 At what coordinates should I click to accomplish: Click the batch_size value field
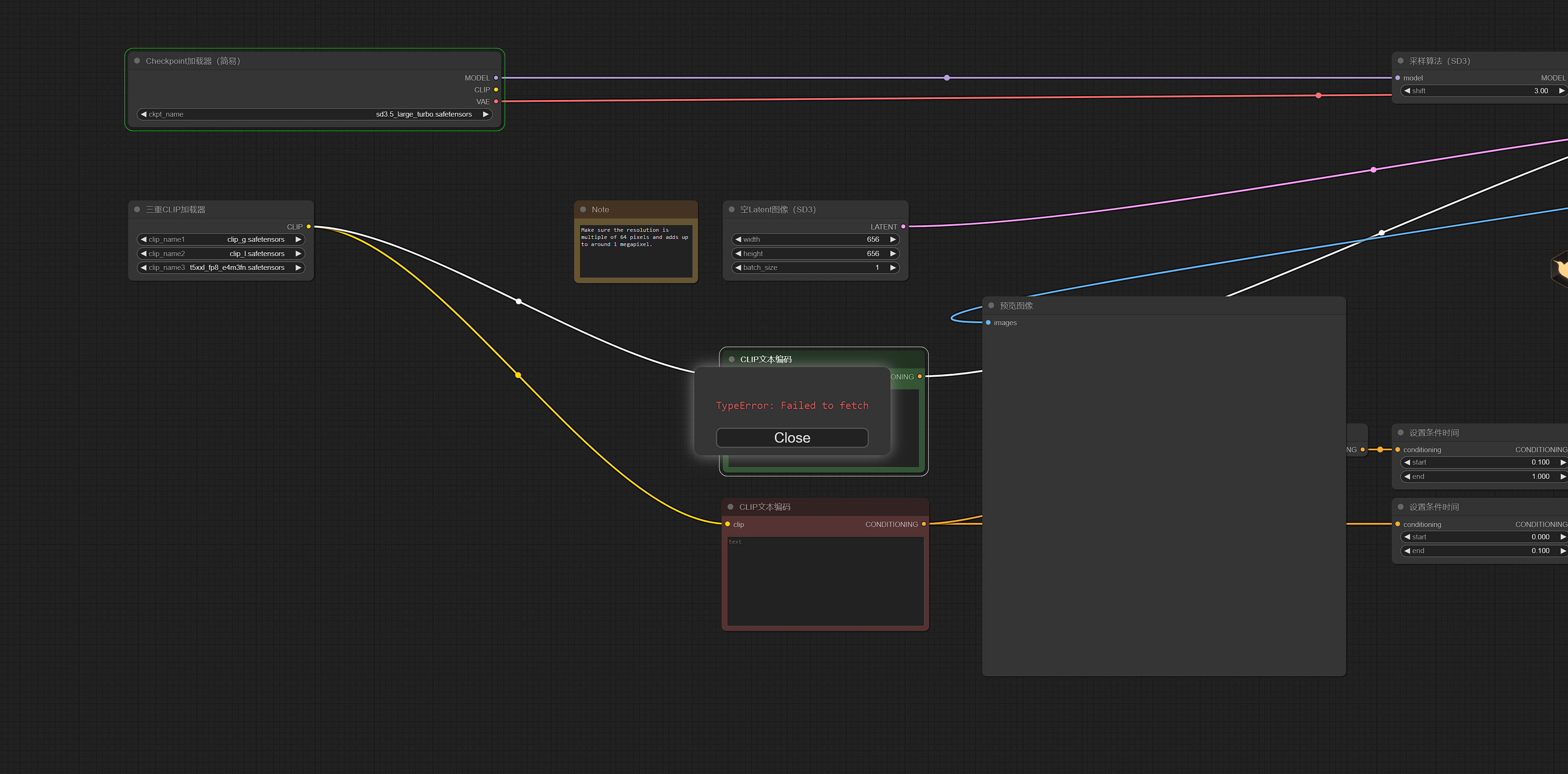pyautogui.click(x=815, y=268)
